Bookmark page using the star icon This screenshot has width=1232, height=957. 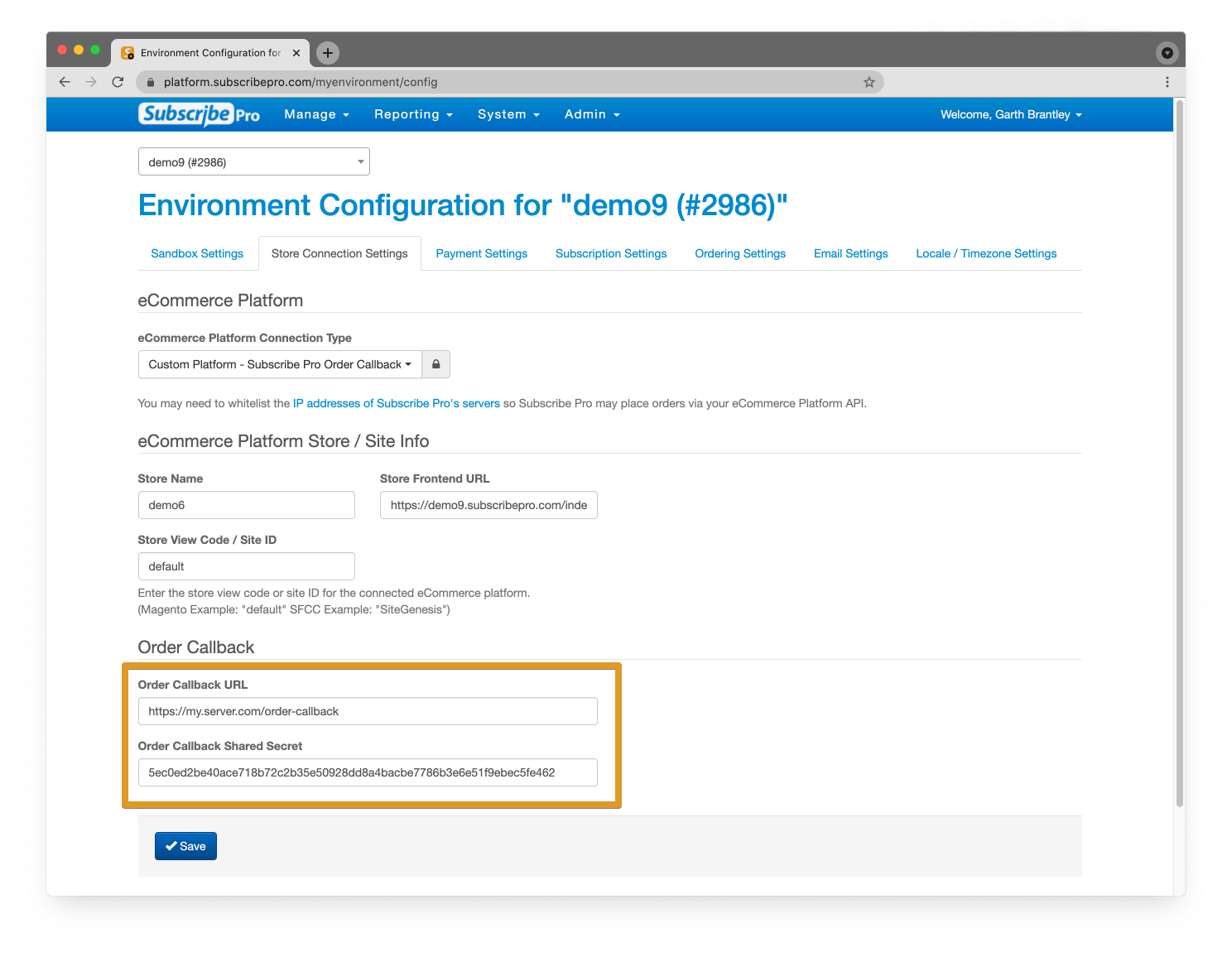click(x=869, y=82)
